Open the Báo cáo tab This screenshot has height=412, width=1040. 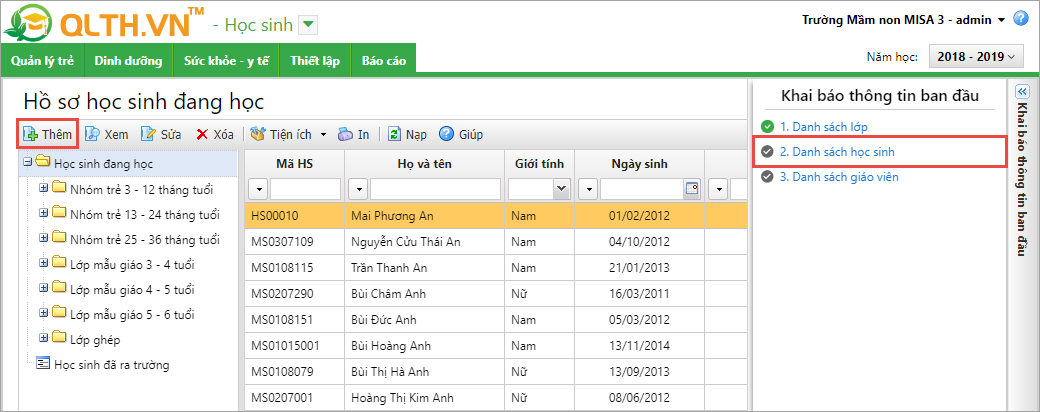pos(383,61)
